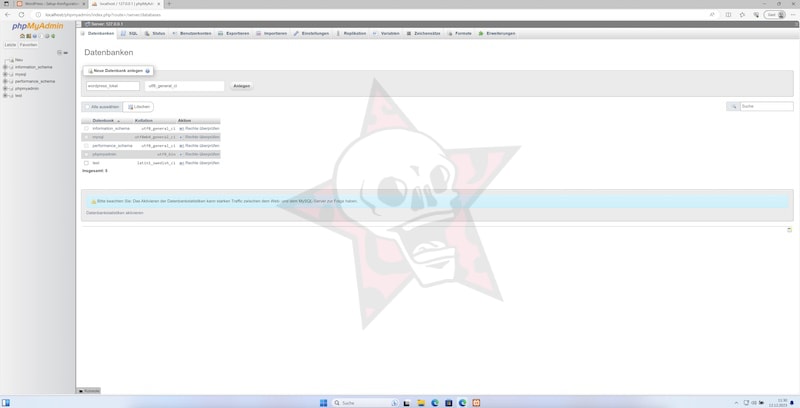
Task: Click the browser read aloud icon
Action: pos(712,15)
